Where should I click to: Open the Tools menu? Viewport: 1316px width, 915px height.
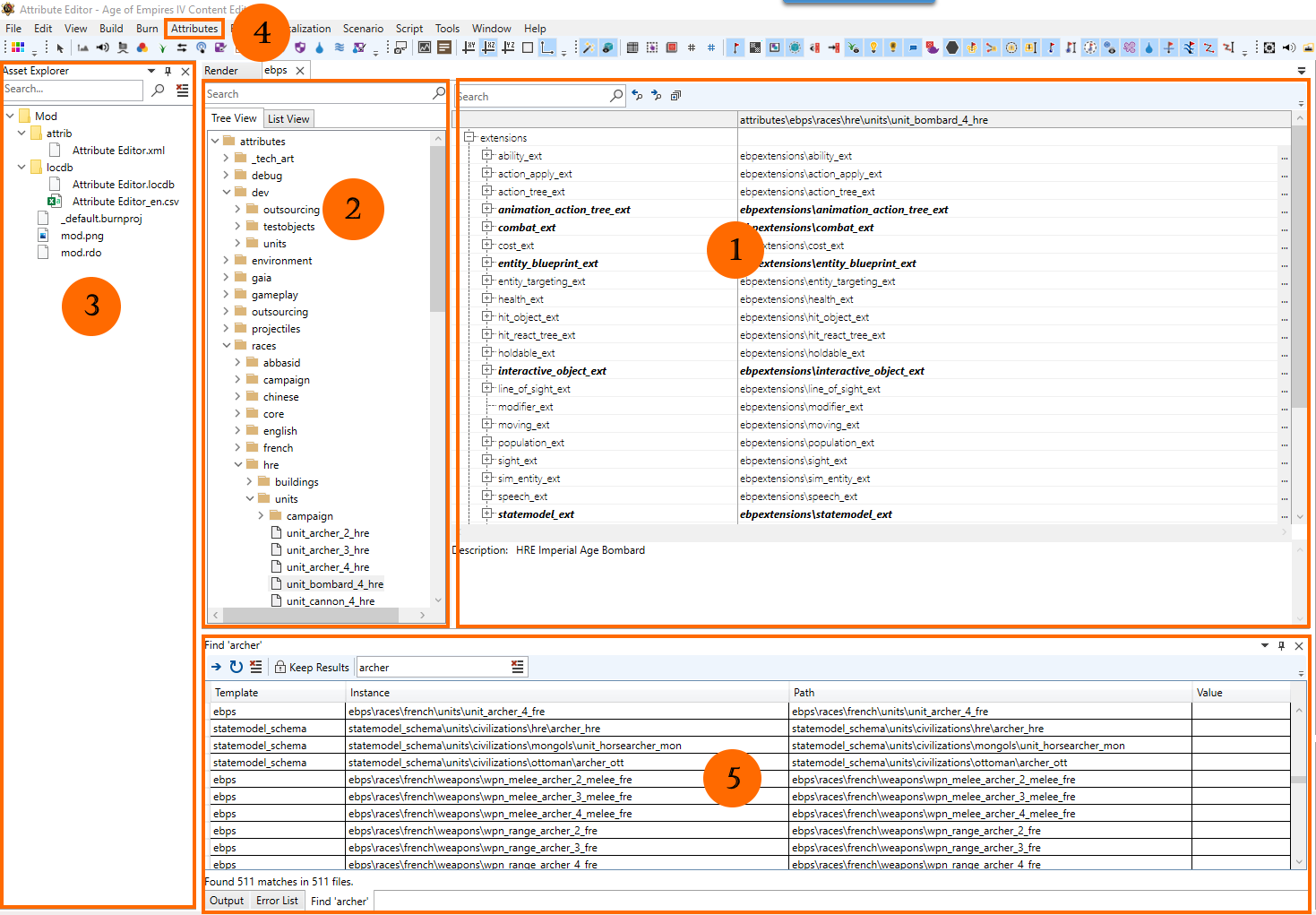tap(447, 29)
